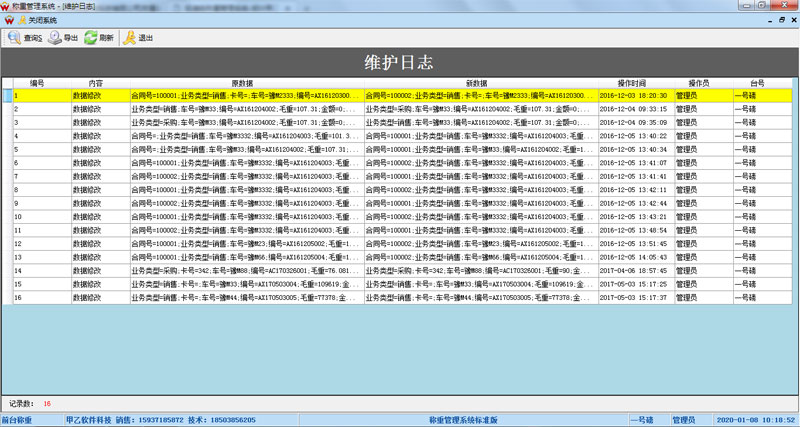Click the 前台称重 status bar item
This screenshot has width=800, height=427.
click(22, 421)
